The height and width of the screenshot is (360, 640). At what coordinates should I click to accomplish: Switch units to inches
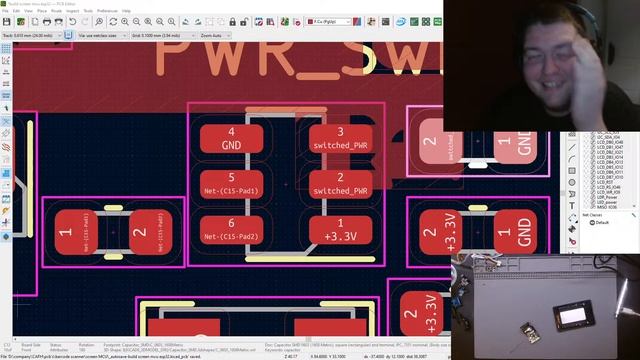point(6,72)
